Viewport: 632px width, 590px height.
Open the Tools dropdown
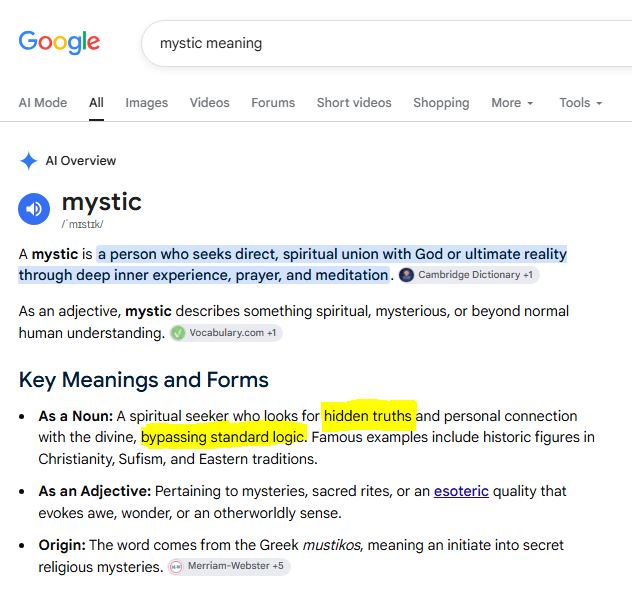coord(580,103)
